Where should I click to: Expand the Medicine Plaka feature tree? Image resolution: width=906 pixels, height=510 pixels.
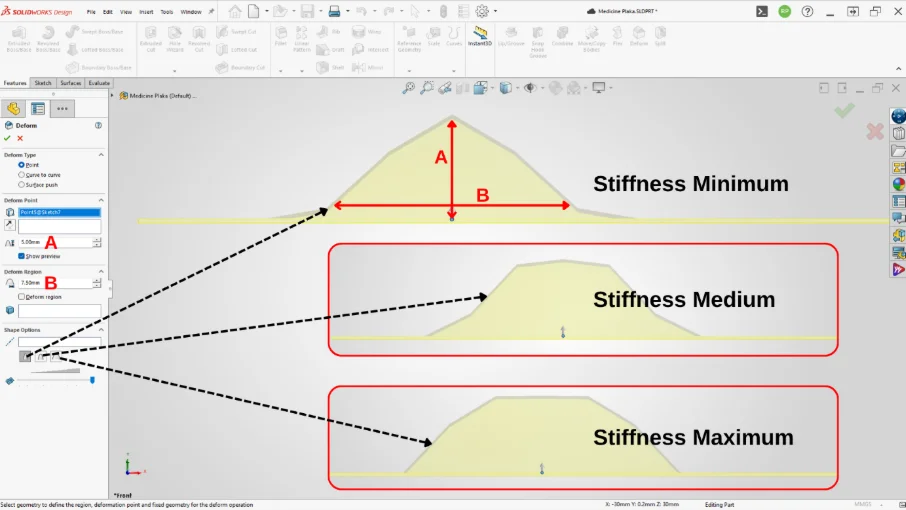pyautogui.click(x=112, y=96)
